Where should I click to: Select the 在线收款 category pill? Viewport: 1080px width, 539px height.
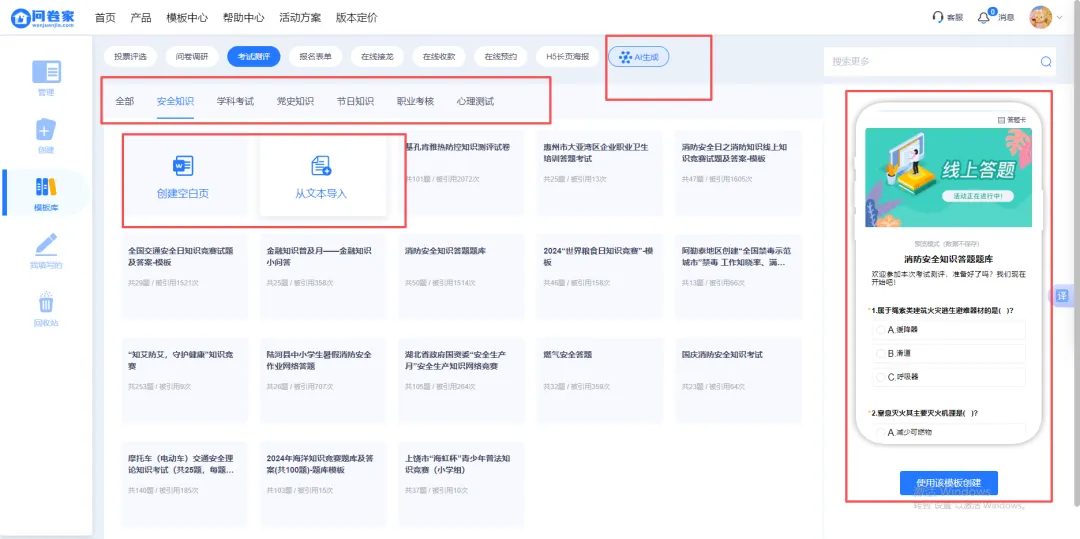click(439, 57)
